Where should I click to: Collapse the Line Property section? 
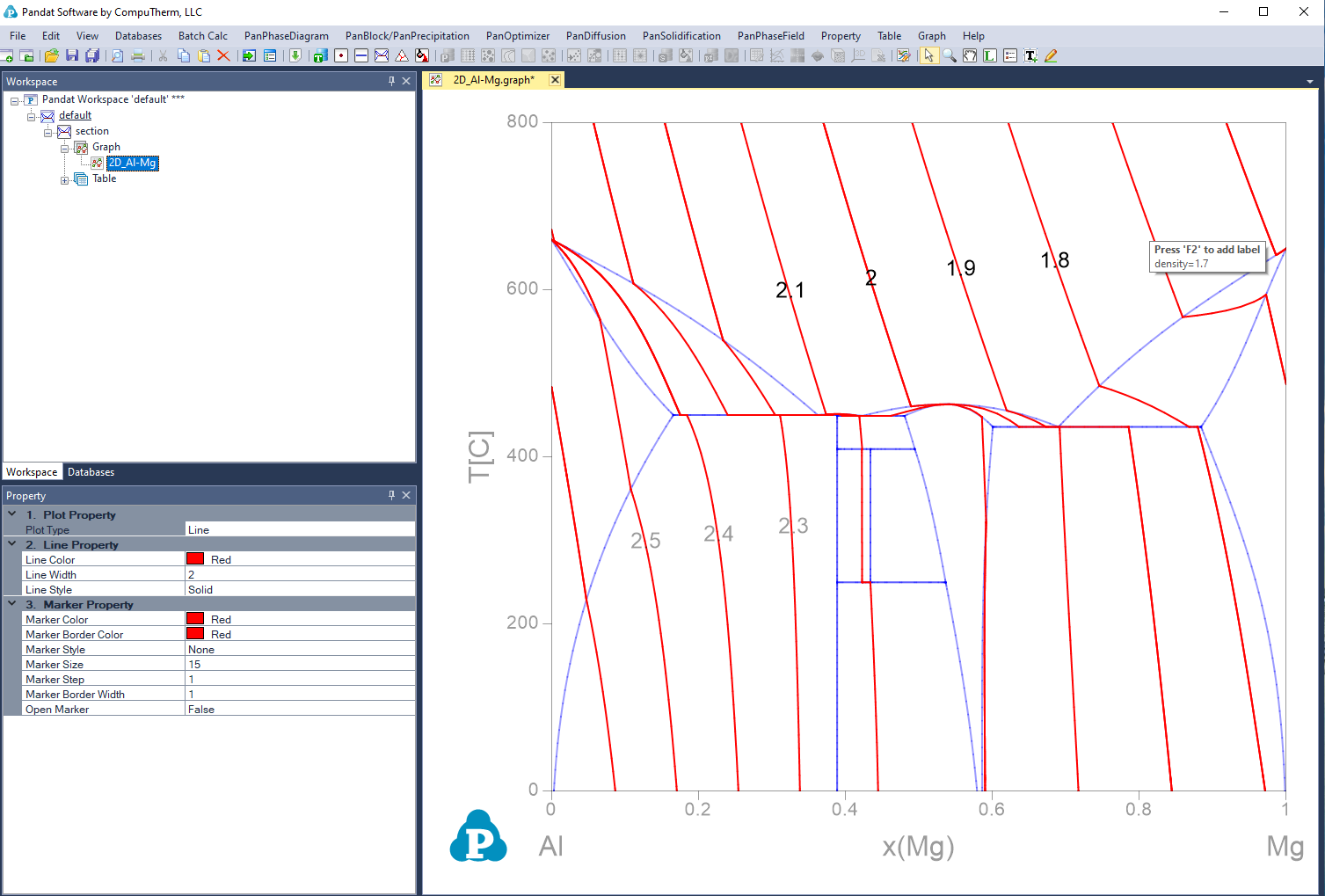pyautogui.click(x=12, y=544)
